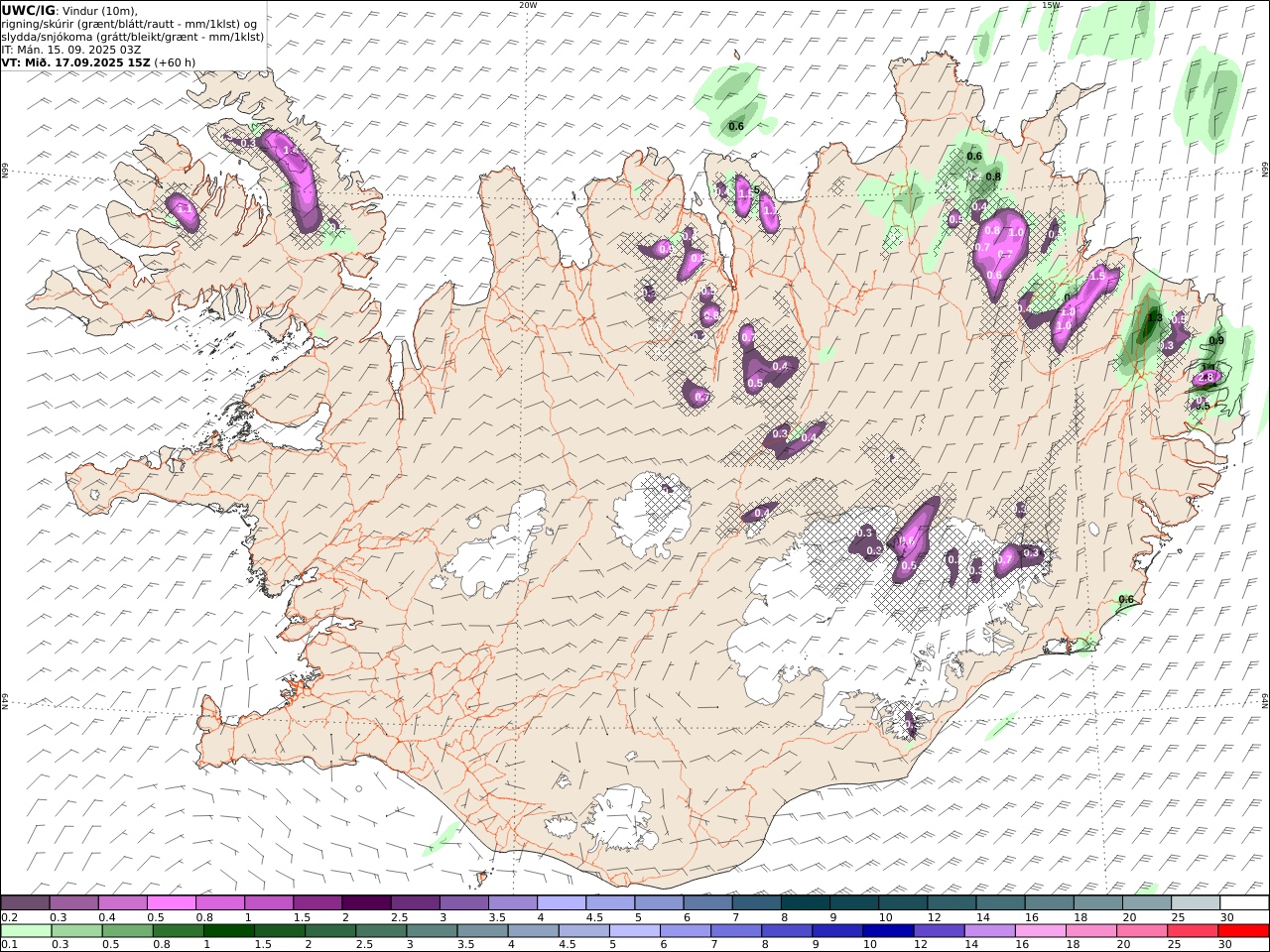The image size is (1270, 952).
Task: Click the '64N' latitude label on the right edge
Action: click(x=1265, y=699)
